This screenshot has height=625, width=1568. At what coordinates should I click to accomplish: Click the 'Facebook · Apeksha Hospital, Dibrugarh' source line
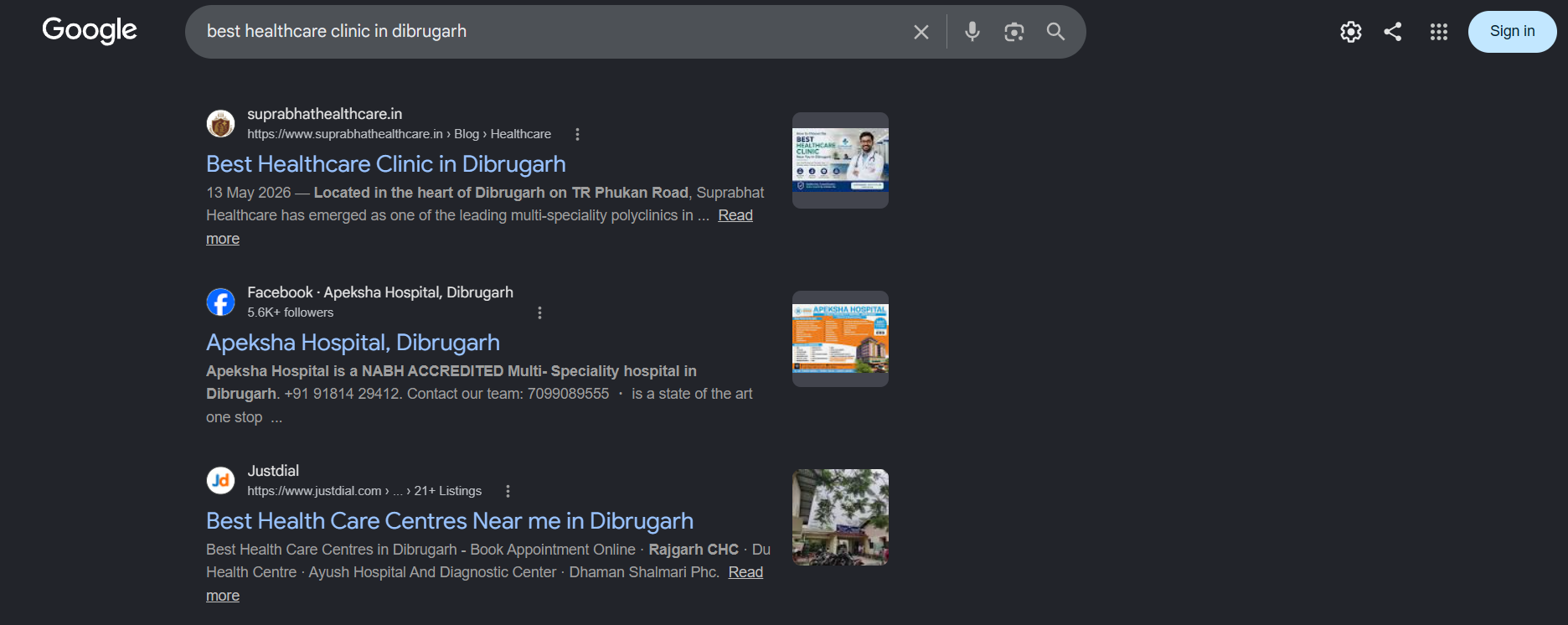(380, 292)
